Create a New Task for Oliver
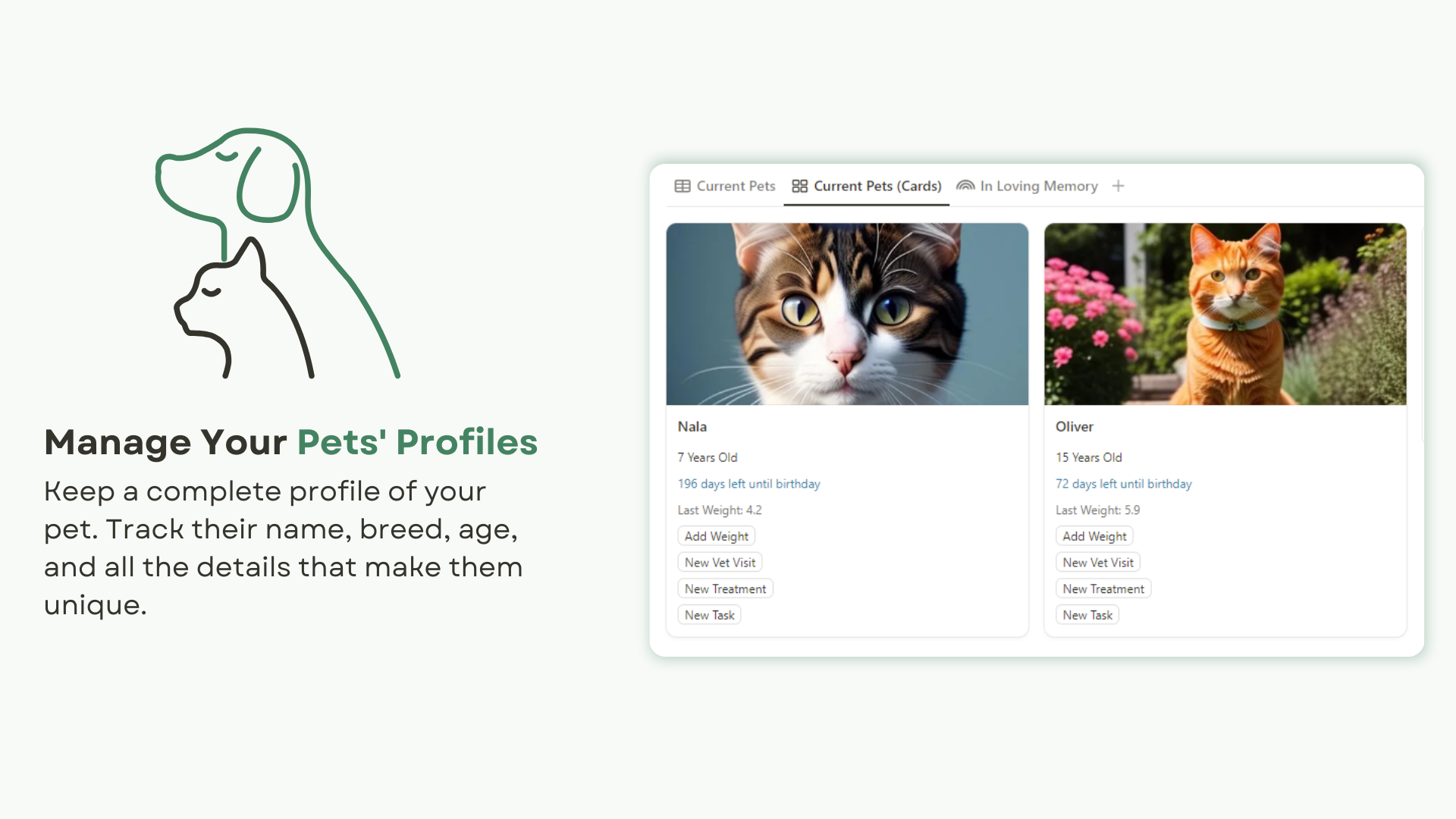The image size is (1456, 819). click(x=1087, y=615)
